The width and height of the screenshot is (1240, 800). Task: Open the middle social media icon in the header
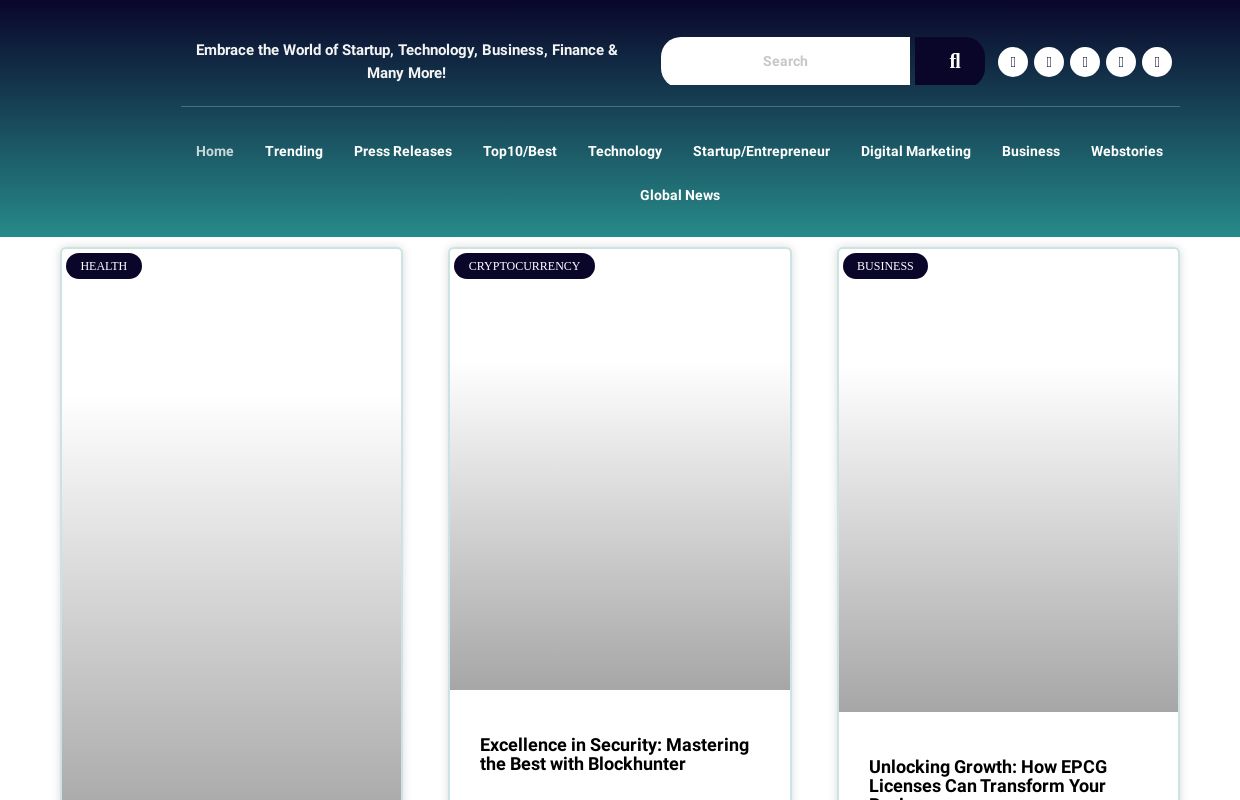click(1085, 62)
